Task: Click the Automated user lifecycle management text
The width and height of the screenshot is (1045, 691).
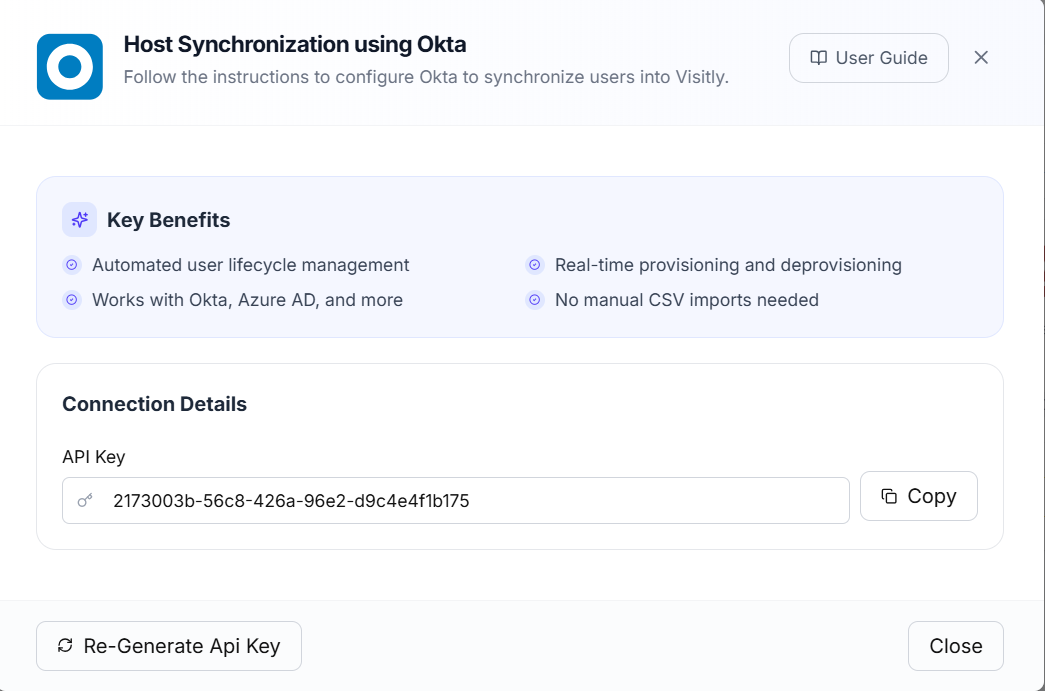Action: click(250, 265)
